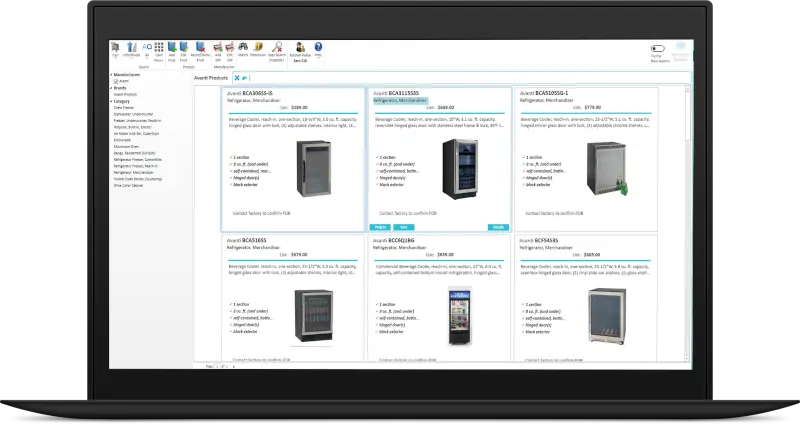Click the binoculars search icon
The image size is (800, 424).
pos(243,47)
